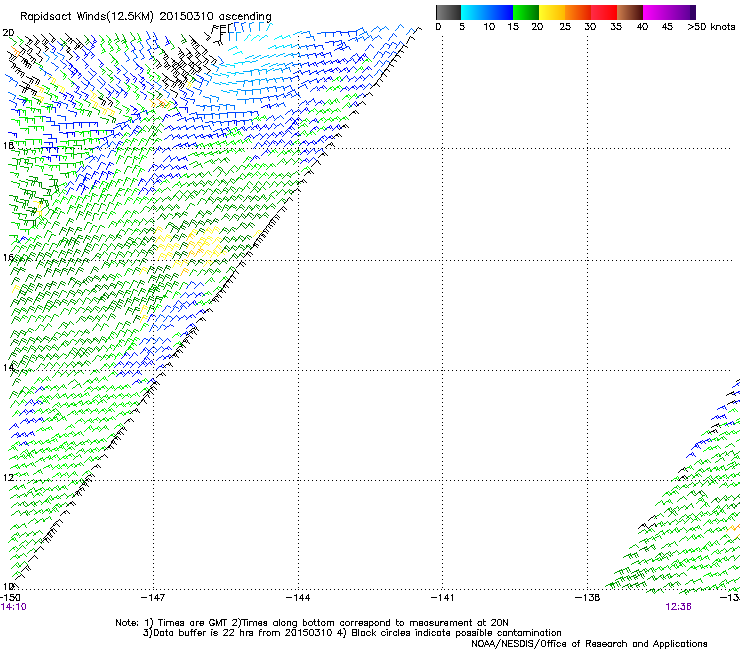
Task: Click the legend label '10'
Action: [489, 27]
